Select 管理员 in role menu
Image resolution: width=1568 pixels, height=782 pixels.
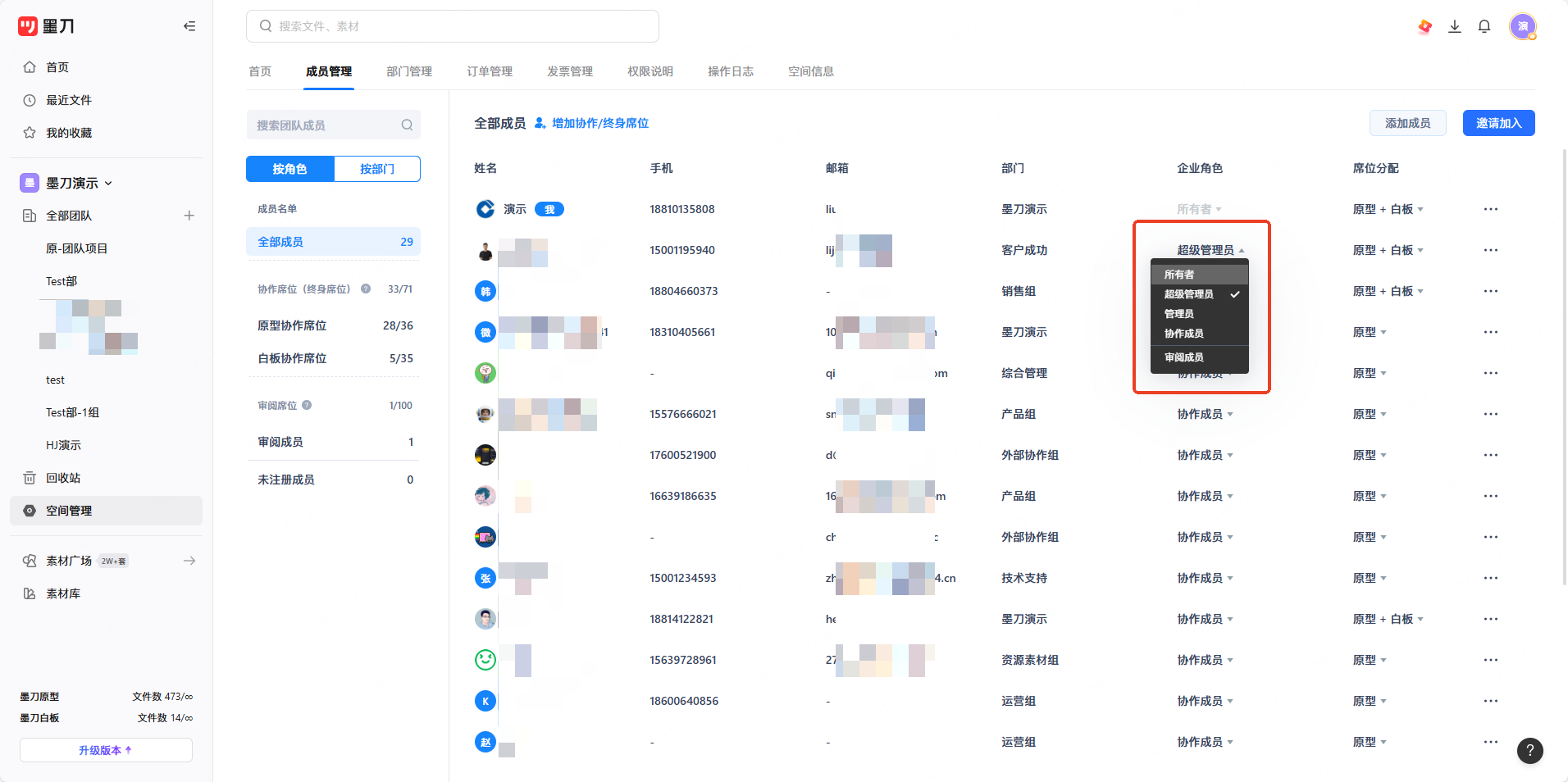[x=1199, y=314]
